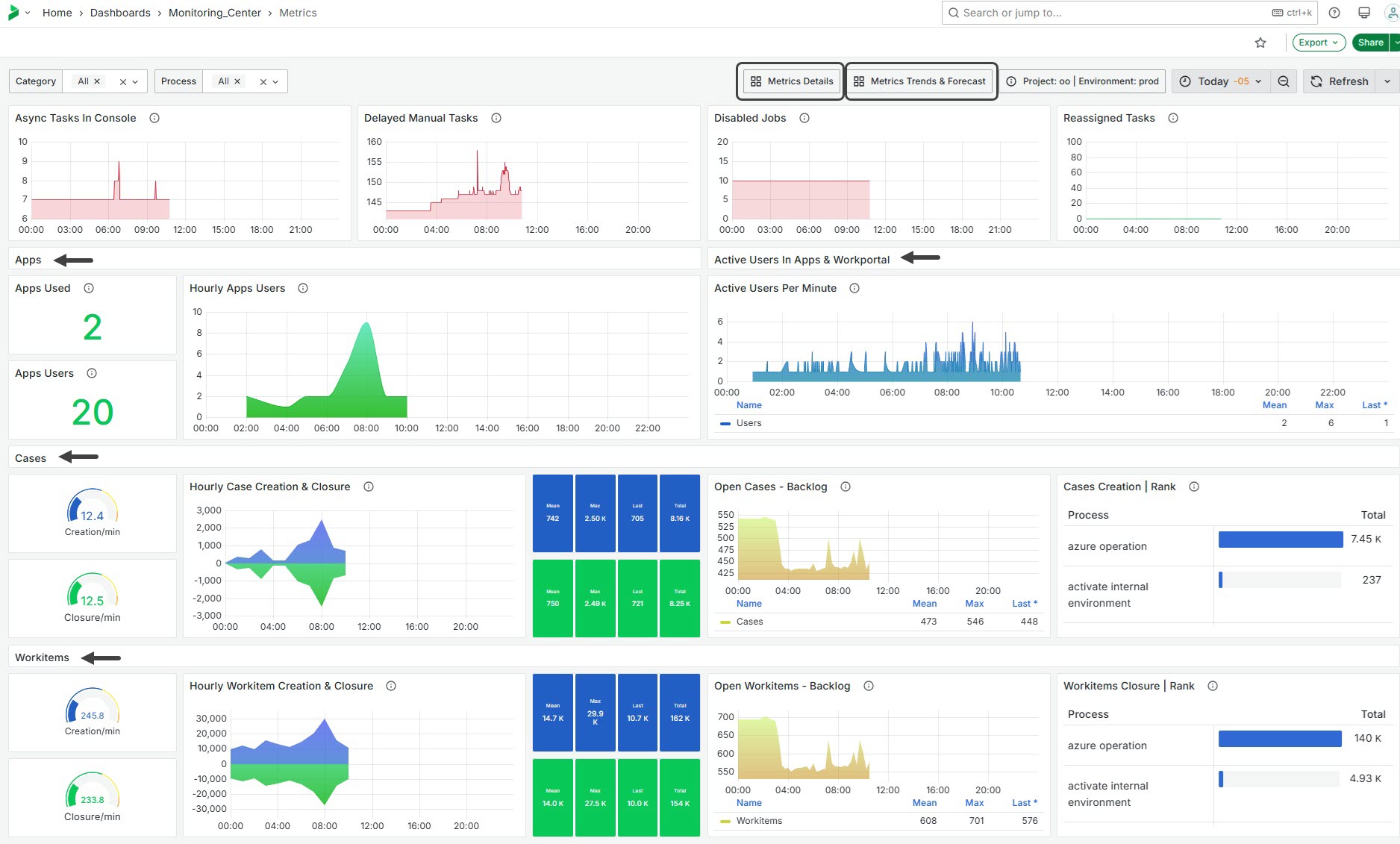Click the azure operation progress bar in Cases Creation Rank
Image resolution: width=1400 pixels, height=844 pixels.
(1279, 539)
